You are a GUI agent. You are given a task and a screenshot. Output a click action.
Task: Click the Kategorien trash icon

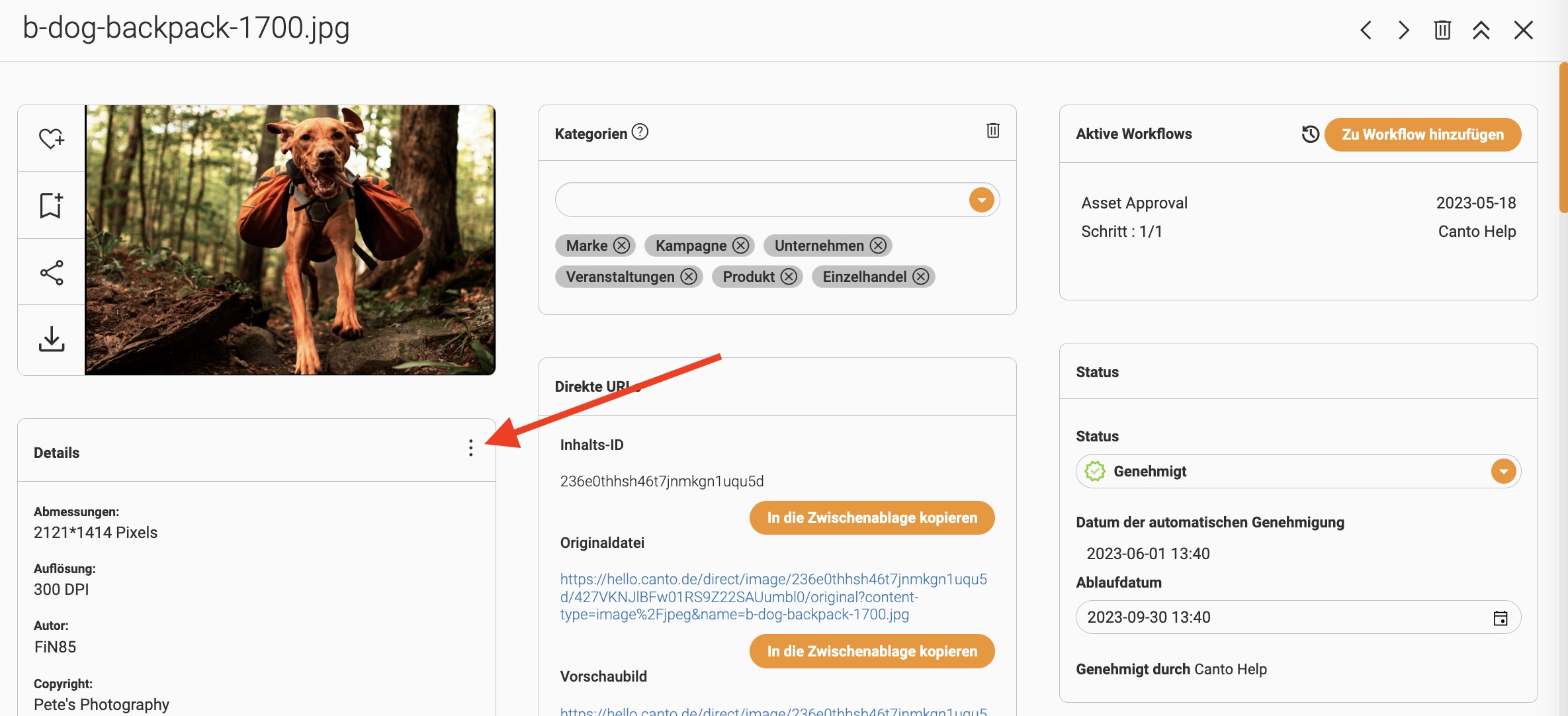pos(992,130)
